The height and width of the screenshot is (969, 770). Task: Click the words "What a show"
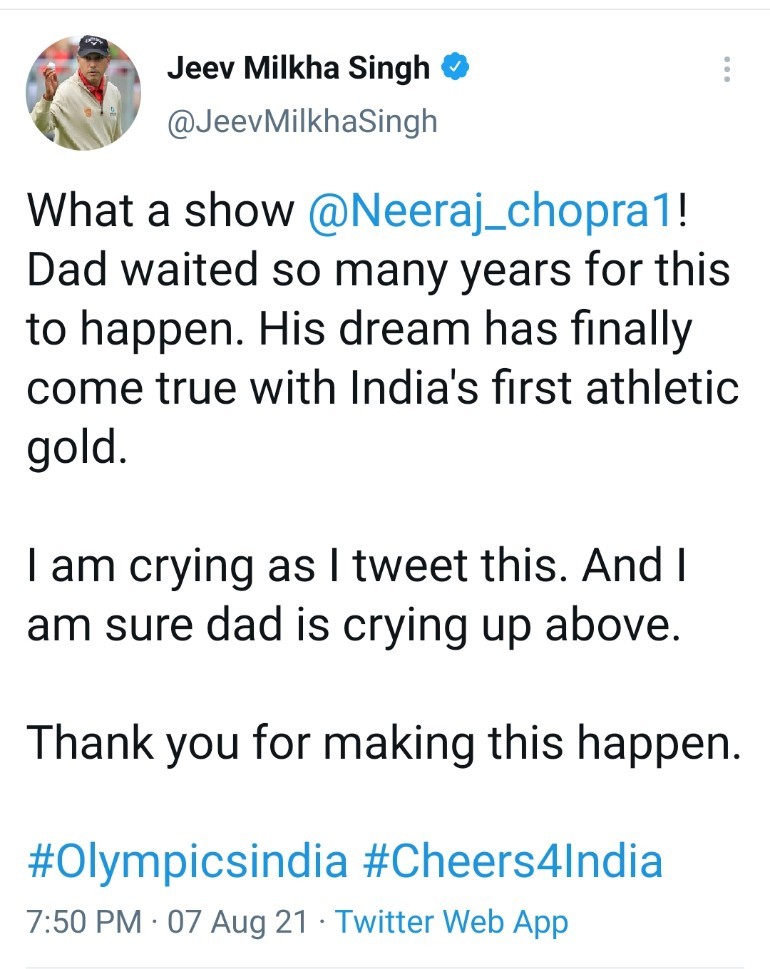(160, 212)
